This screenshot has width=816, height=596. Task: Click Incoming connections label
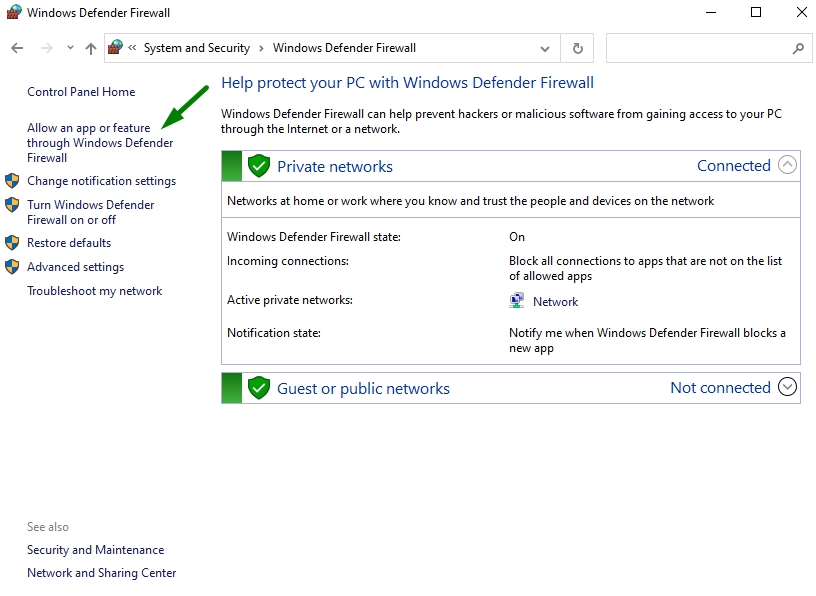click(x=288, y=261)
